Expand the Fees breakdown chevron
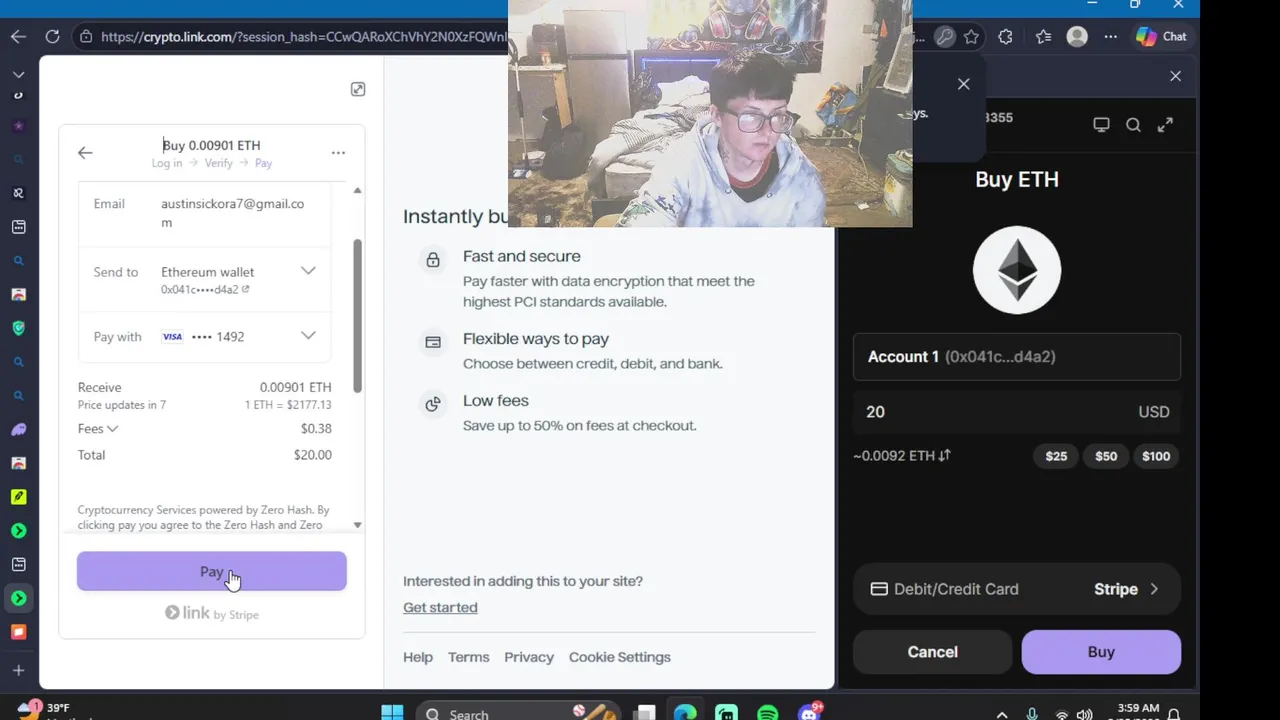This screenshot has height=720, width=1280. click(112, 429)
